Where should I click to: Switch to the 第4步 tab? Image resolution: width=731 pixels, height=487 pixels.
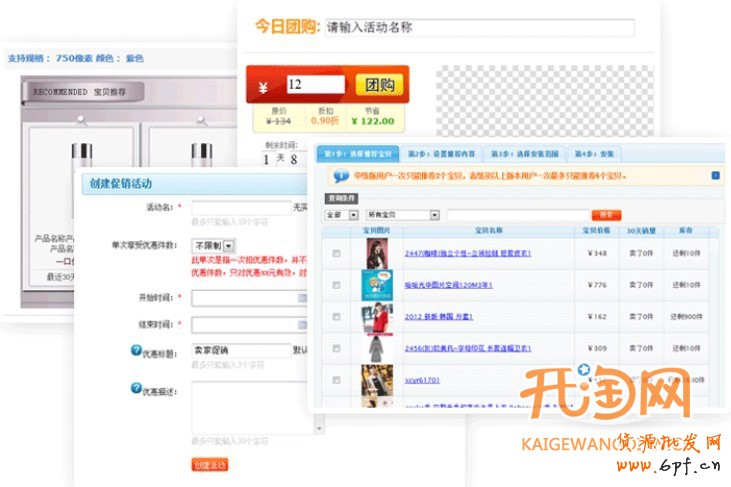coord(596,154)
